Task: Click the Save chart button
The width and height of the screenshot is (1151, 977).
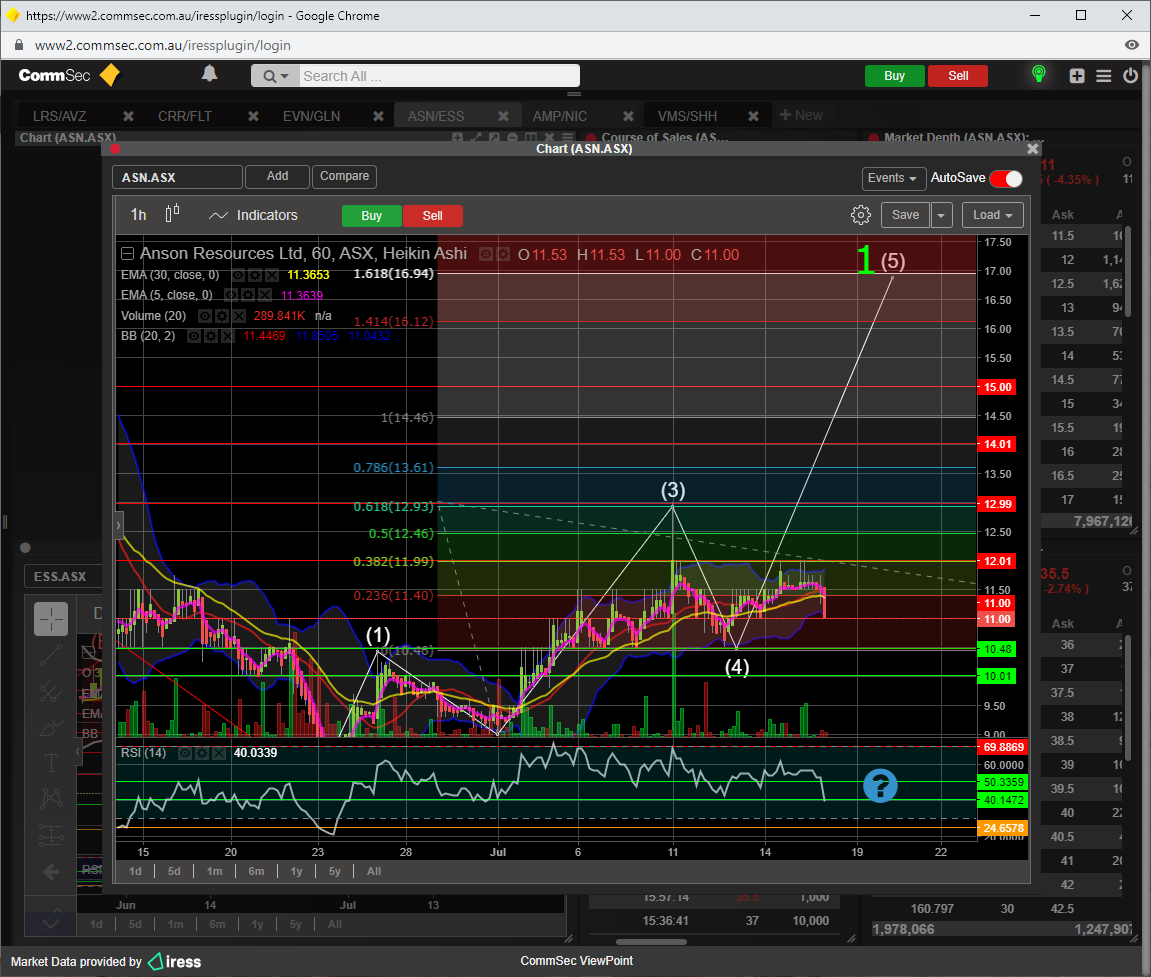Action: (x=905, y=215)
